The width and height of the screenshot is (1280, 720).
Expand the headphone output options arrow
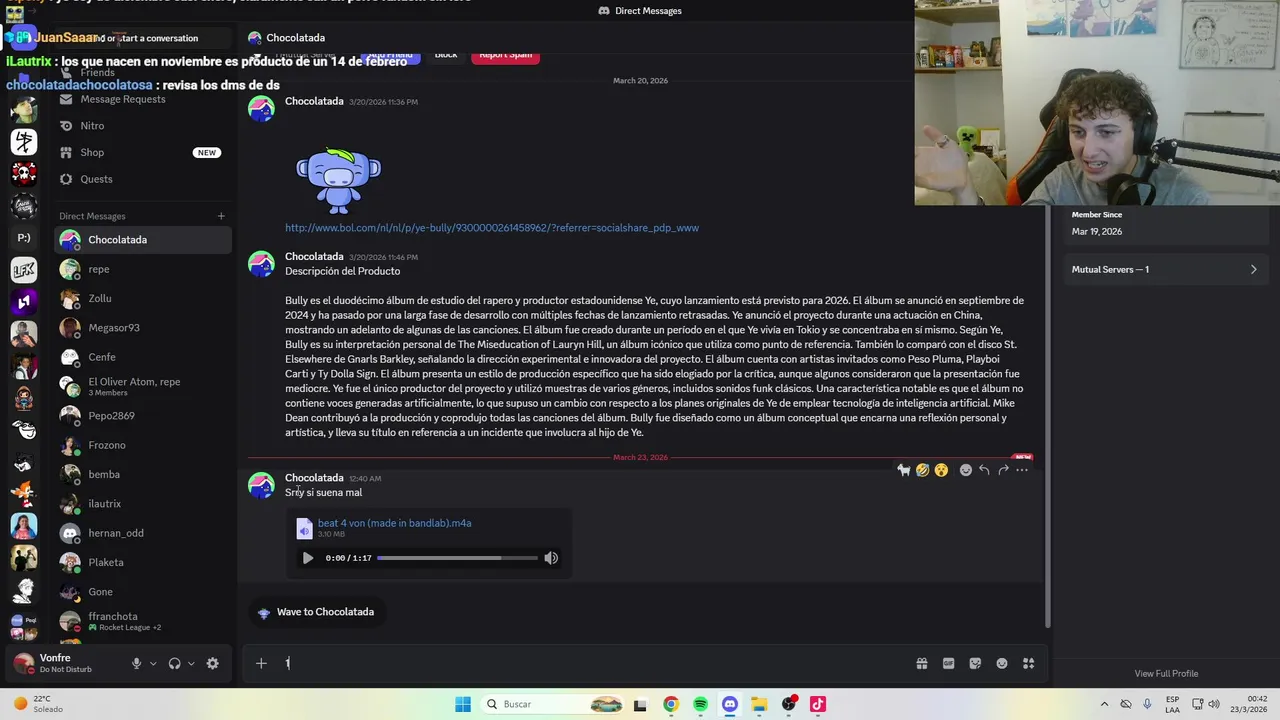click(190, 663)
